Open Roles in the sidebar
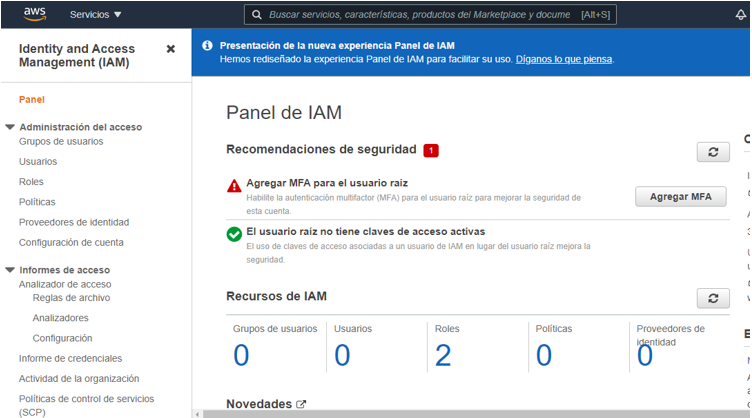The width and height of the screenshot is (752, 418). 31,182
